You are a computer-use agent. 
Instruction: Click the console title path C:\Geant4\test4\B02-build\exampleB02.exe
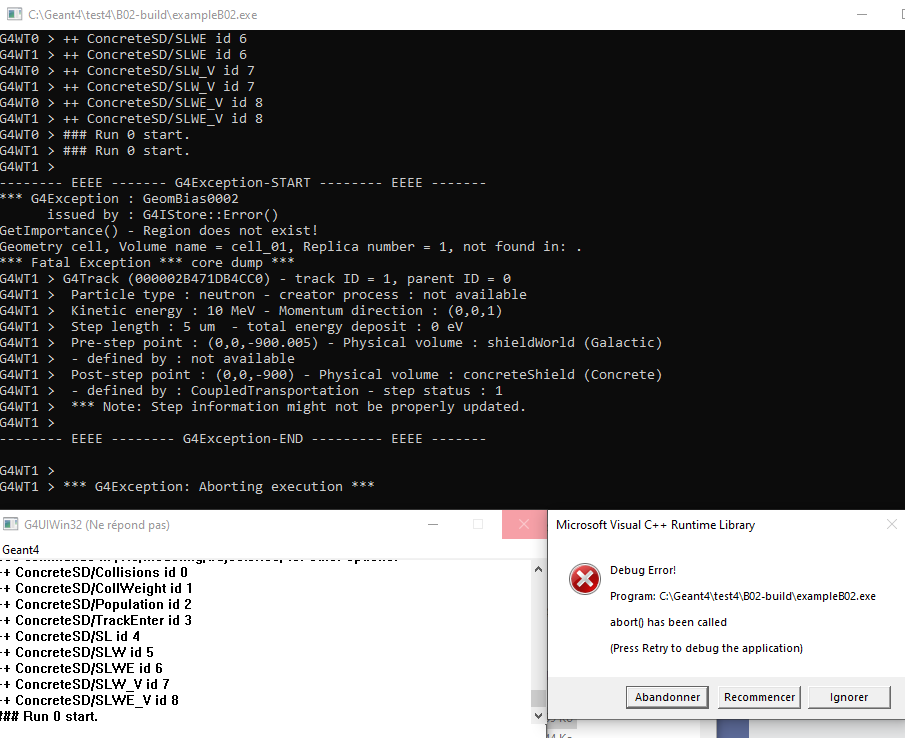click(143, 14)
